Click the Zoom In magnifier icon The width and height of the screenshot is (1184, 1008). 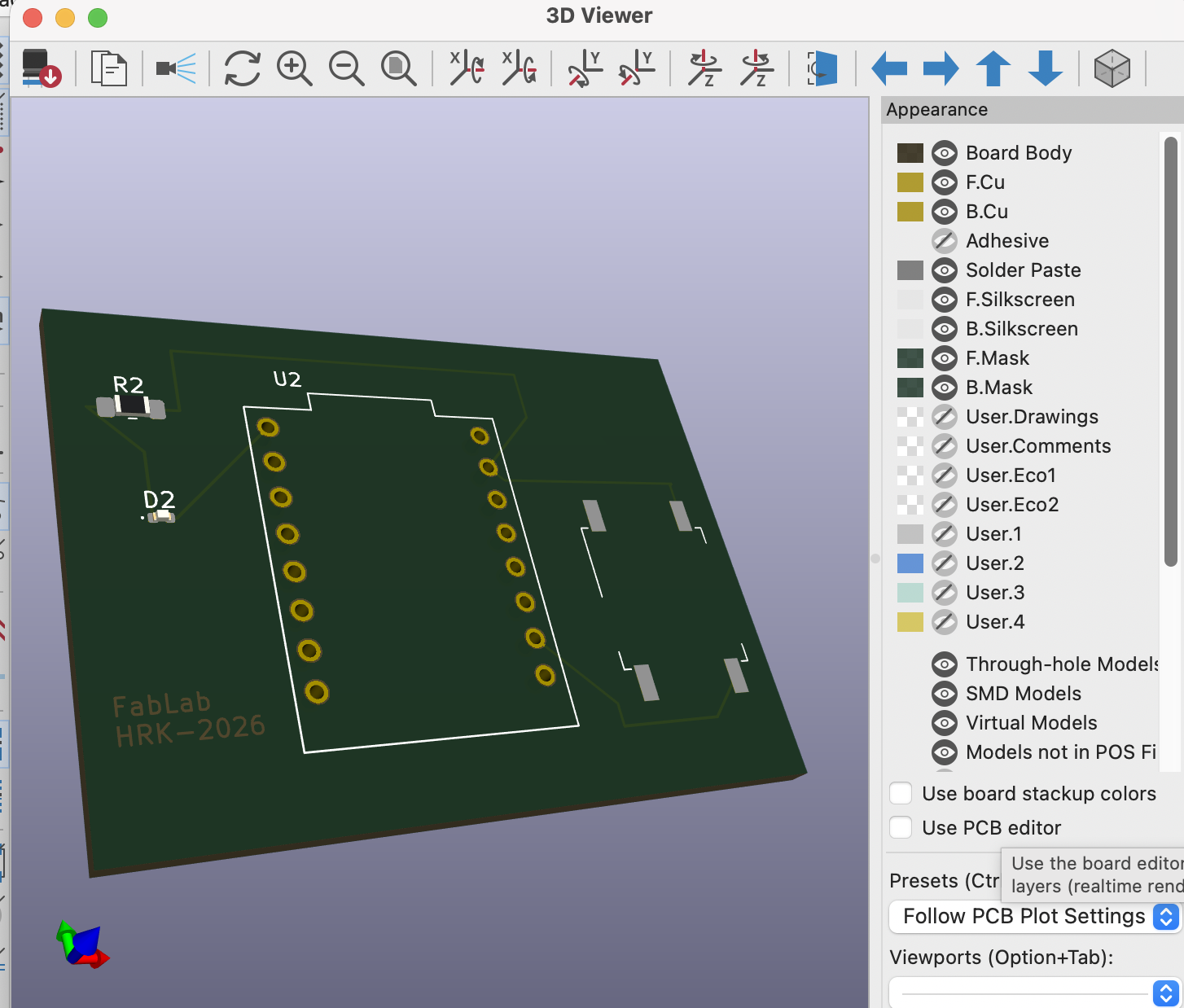(294, 68)
